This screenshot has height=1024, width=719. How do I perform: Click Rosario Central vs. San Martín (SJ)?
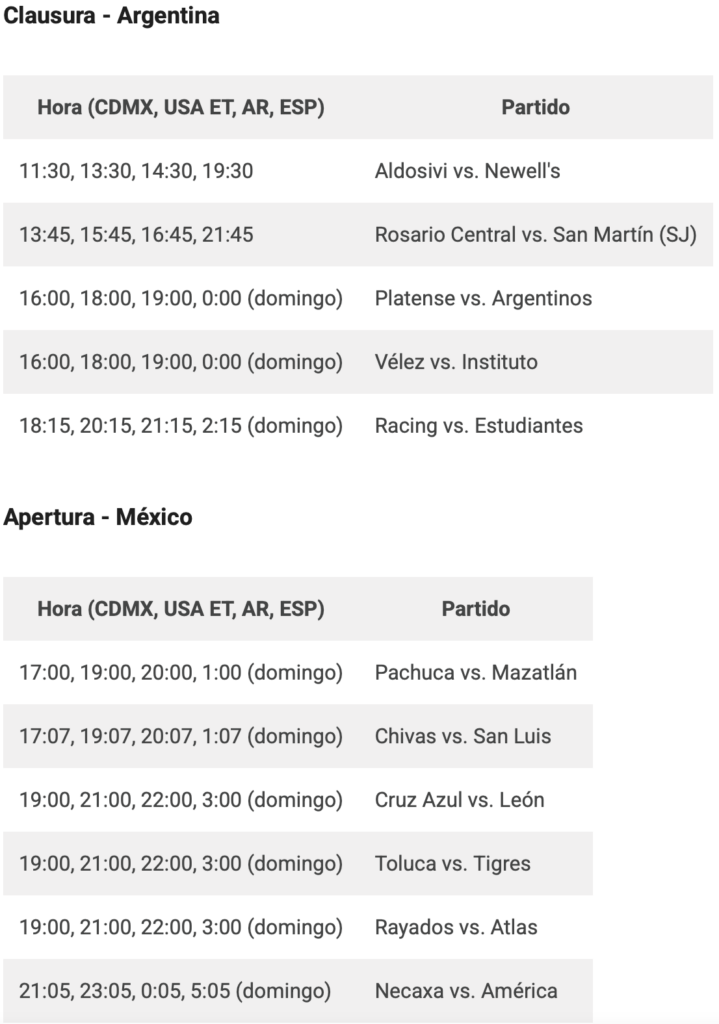[535, 234]
